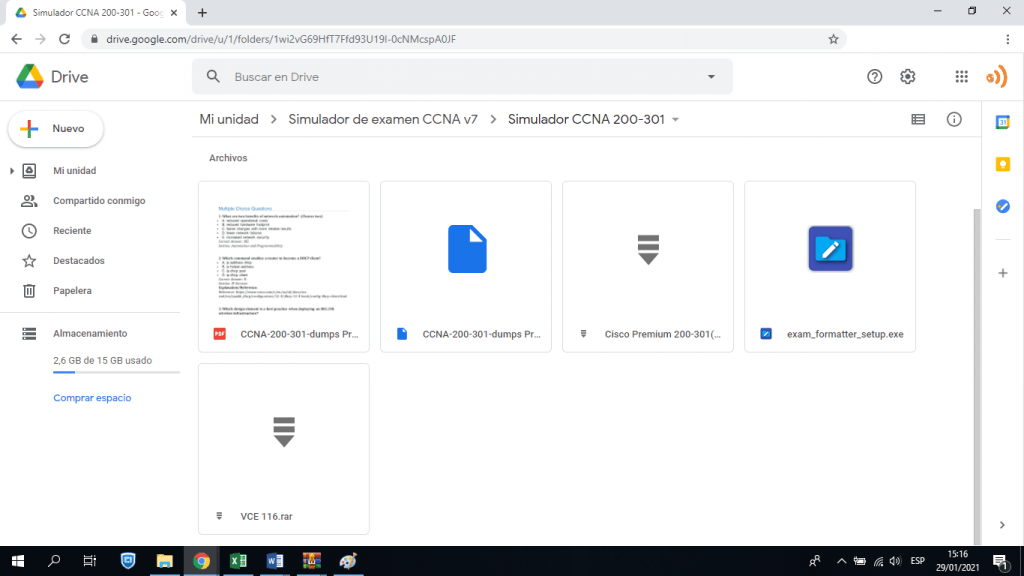Open Windows Start menu
Viewport: 1024px width, 576px height.
[x=18, y=561]
